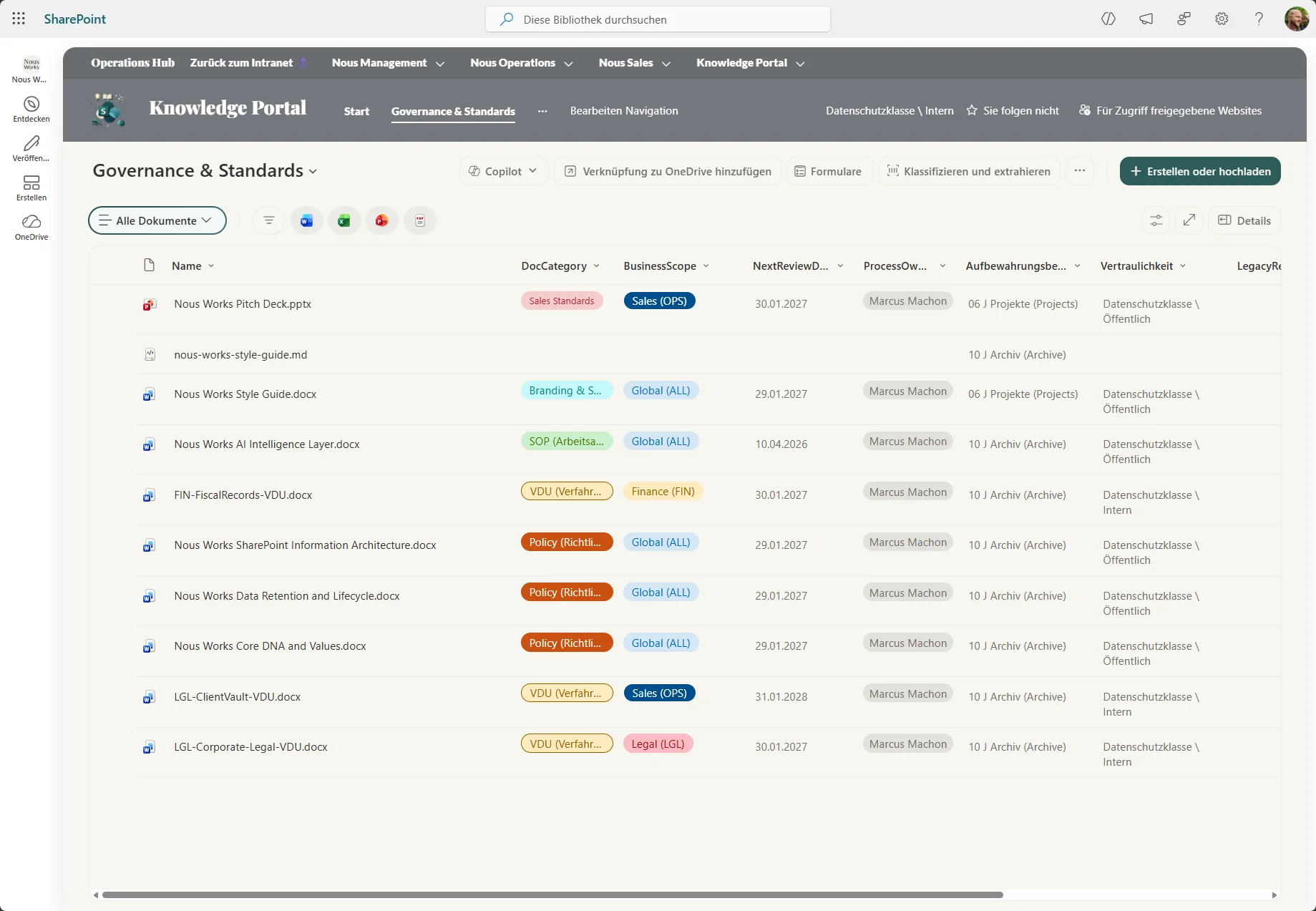Image resolution: width=1316 pixels, height=911 pixels.
Task: Click the Knowledge Portal site logo
Action: click(109, 110)
